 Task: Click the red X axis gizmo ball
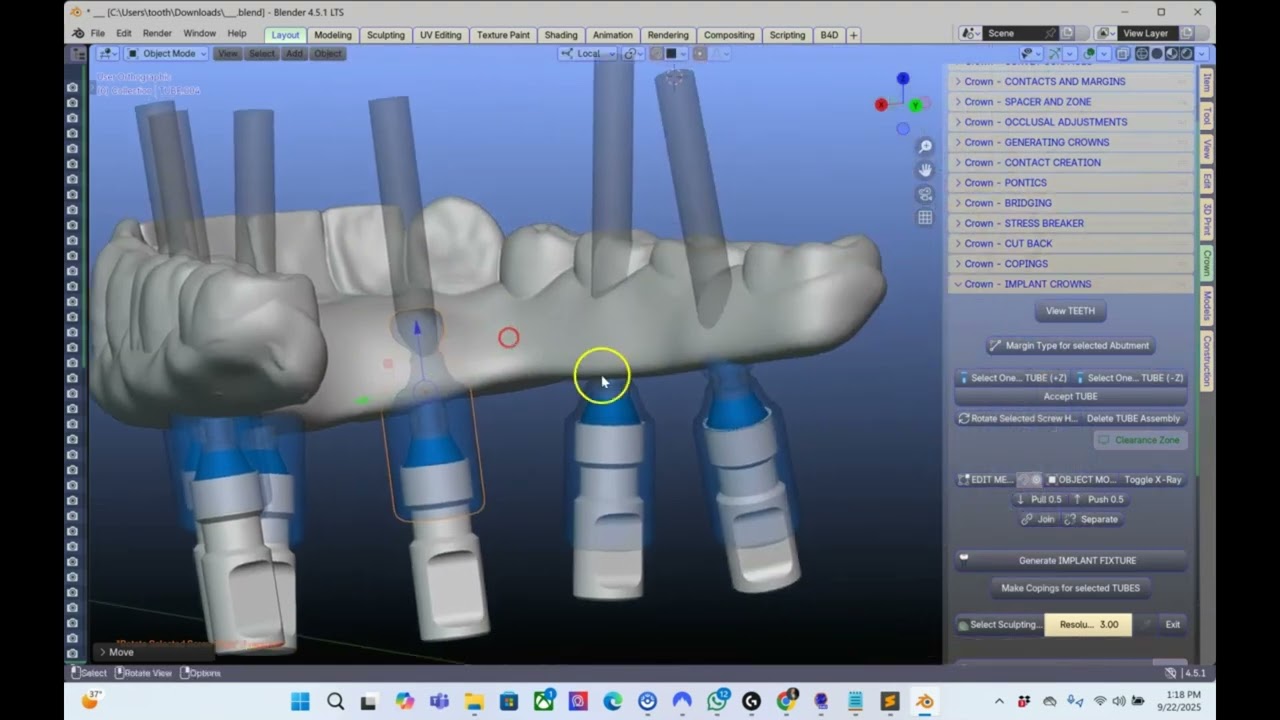click(x=881, y=104)
